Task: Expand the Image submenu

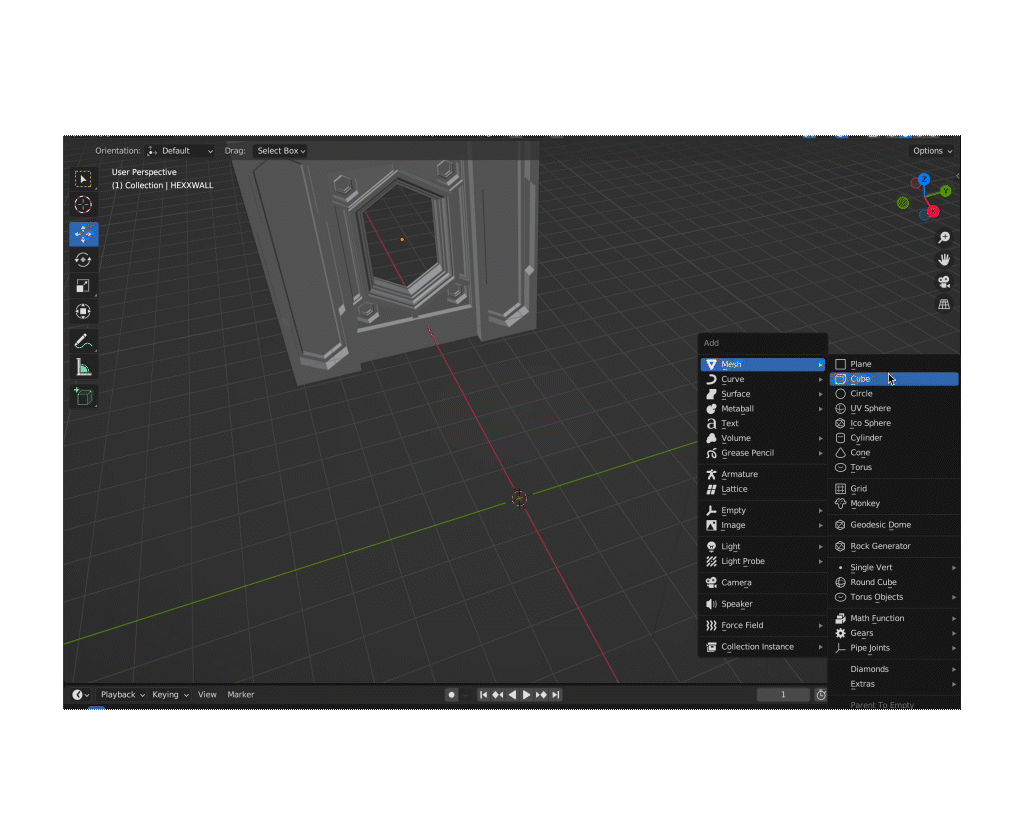Action: coord(763,525)
